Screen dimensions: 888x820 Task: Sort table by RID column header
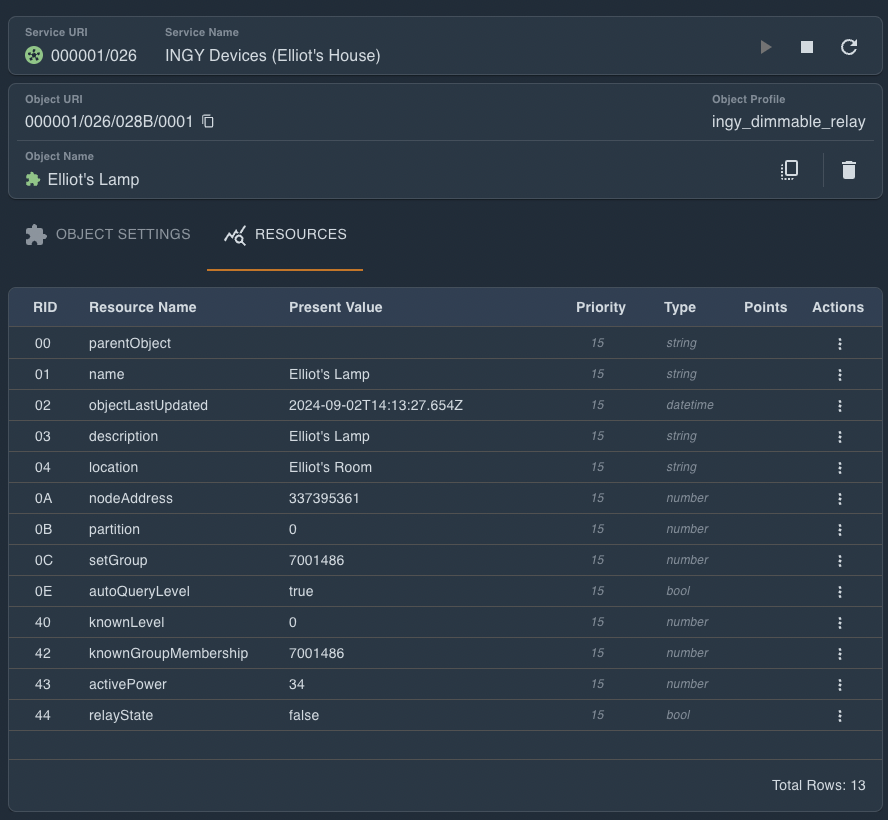(x=45, y=308)
